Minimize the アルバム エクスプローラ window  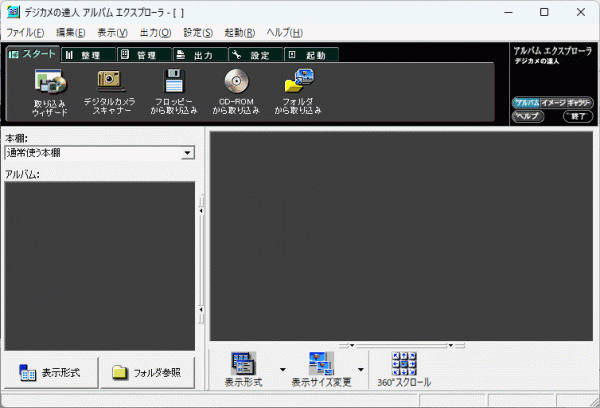tap(508, 12)
